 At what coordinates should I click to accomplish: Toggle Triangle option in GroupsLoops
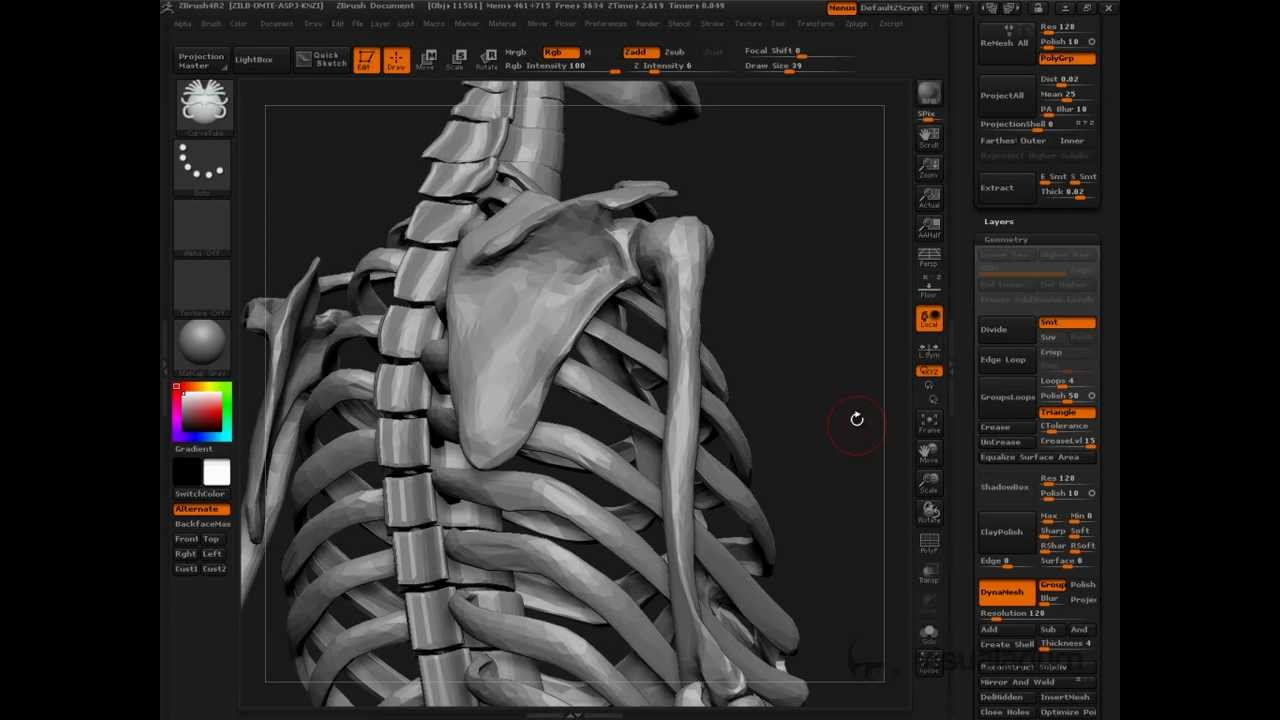tap(1067, 412)
